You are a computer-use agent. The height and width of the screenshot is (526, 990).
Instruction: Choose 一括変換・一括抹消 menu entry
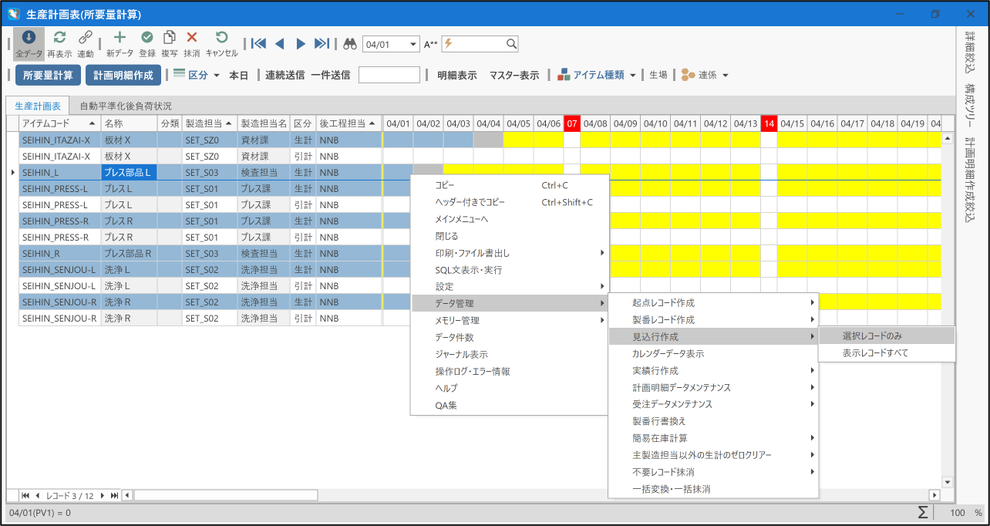(x=713, y=489)
